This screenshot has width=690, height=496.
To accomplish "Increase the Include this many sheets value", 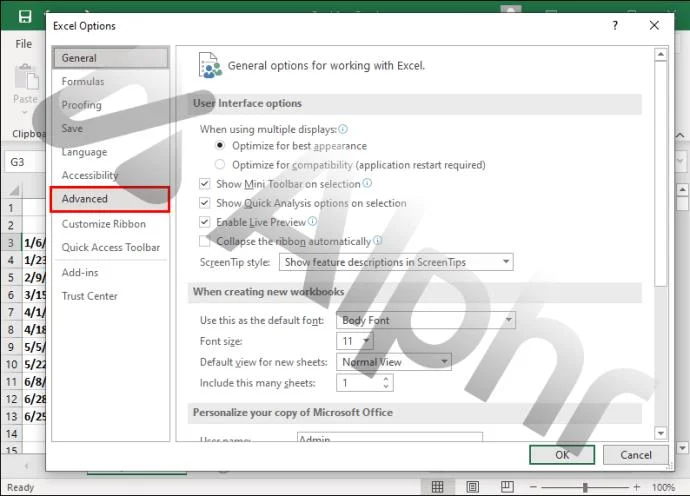I will [x=386, y=378].
